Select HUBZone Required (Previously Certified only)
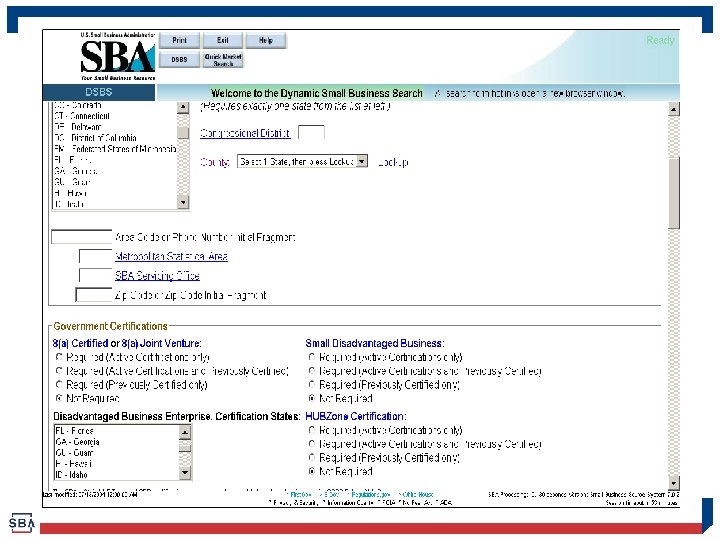 312,457
